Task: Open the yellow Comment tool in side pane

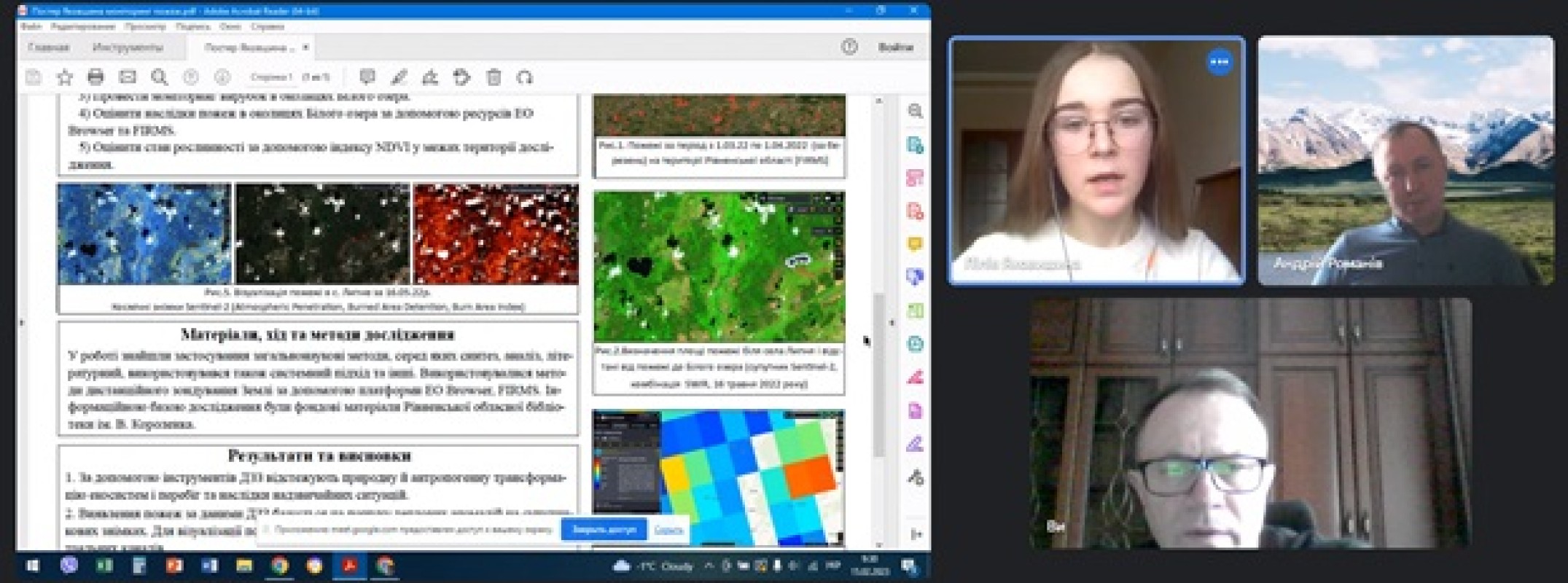Action: pyautogui.click(x=915, y=244)
